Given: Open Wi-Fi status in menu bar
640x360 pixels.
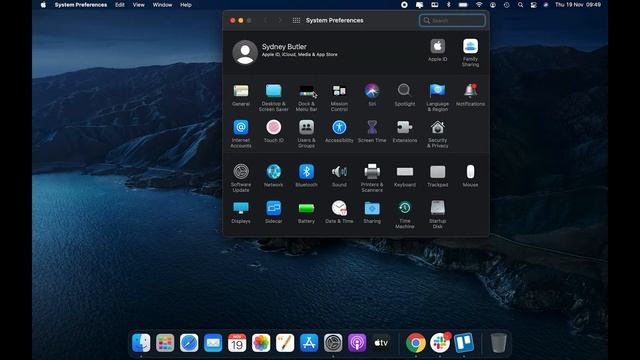Looking at the screenshot, I should point(479,5).
